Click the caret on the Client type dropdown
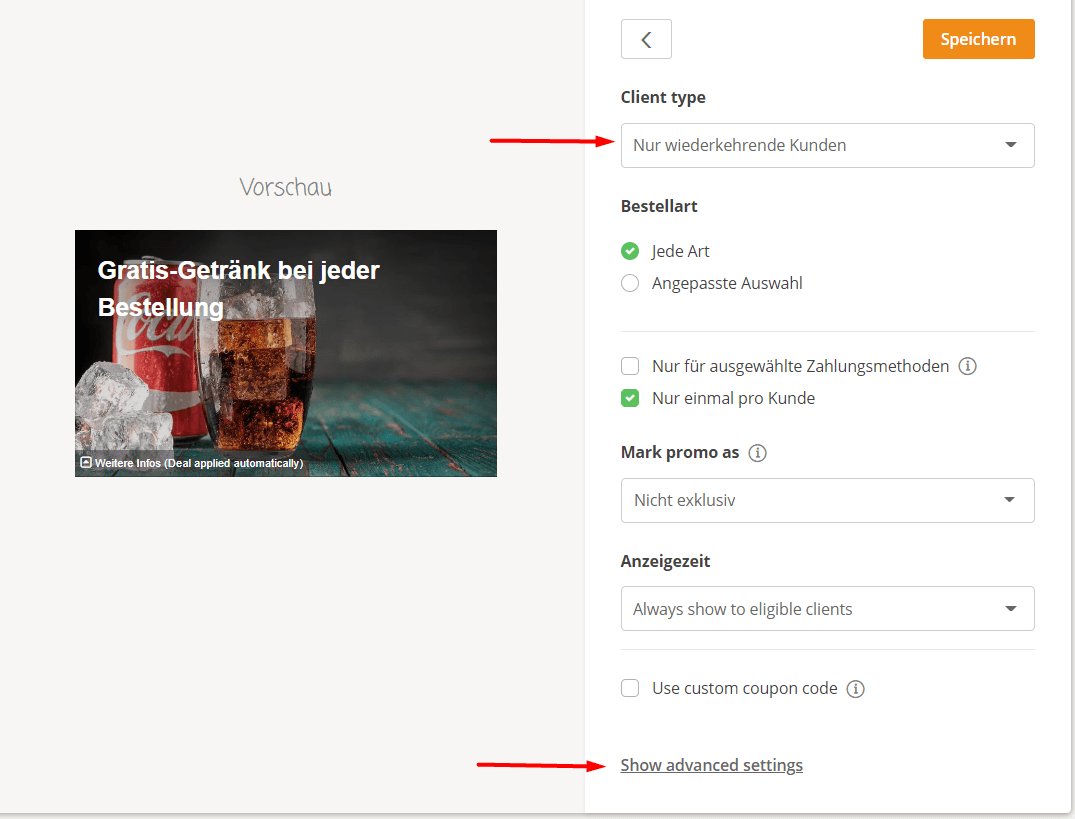This screenshot has width=1075, height=819. [x=1010, y=145]
